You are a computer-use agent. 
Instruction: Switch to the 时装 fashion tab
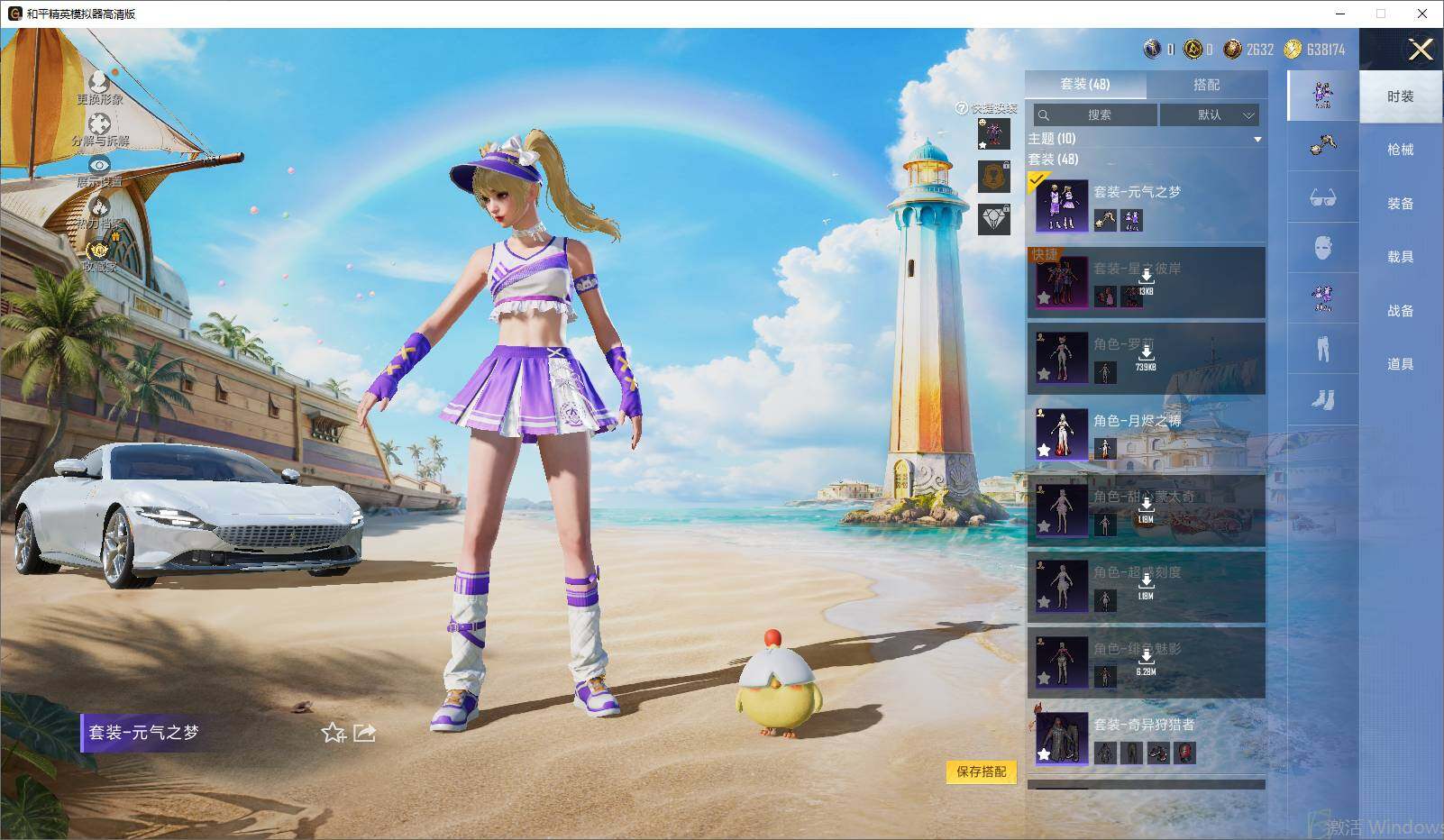coord(1400,96)
